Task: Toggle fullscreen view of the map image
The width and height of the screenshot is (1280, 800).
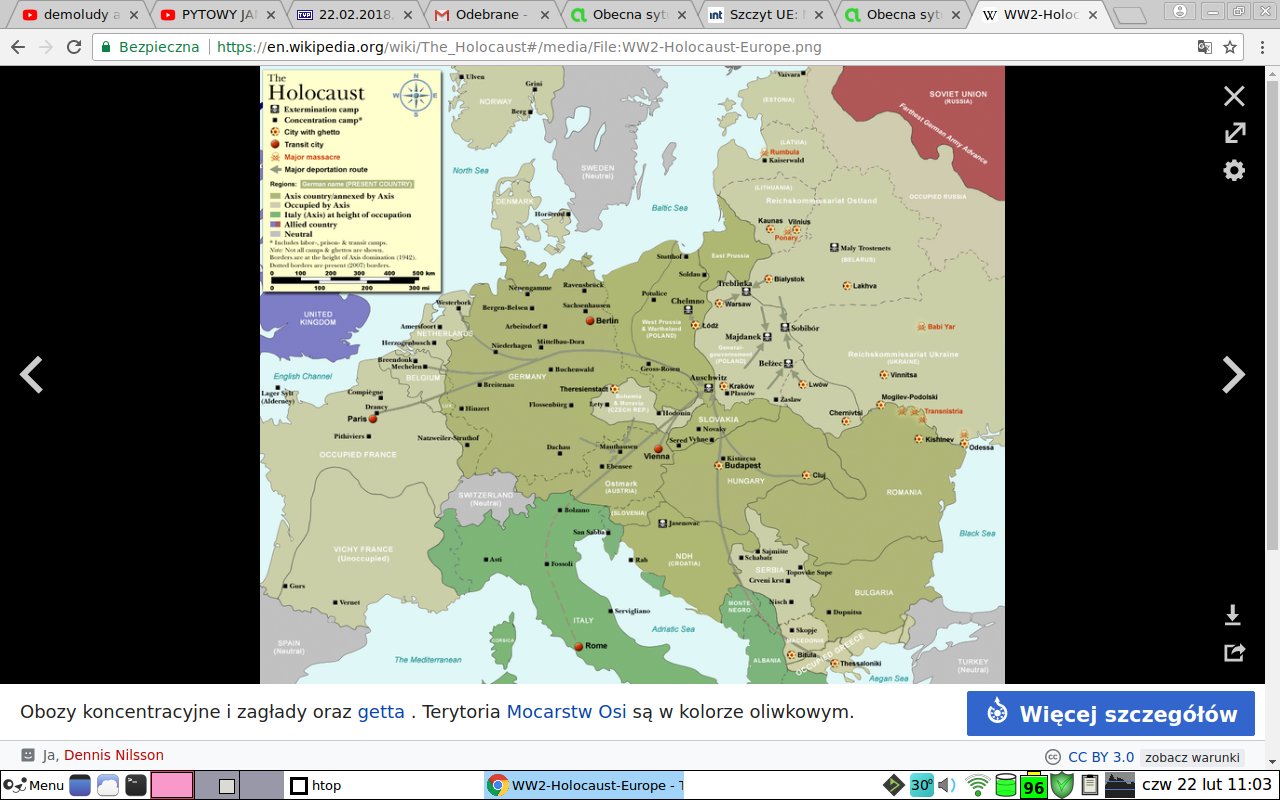Action: click(x=1234, y=133)
